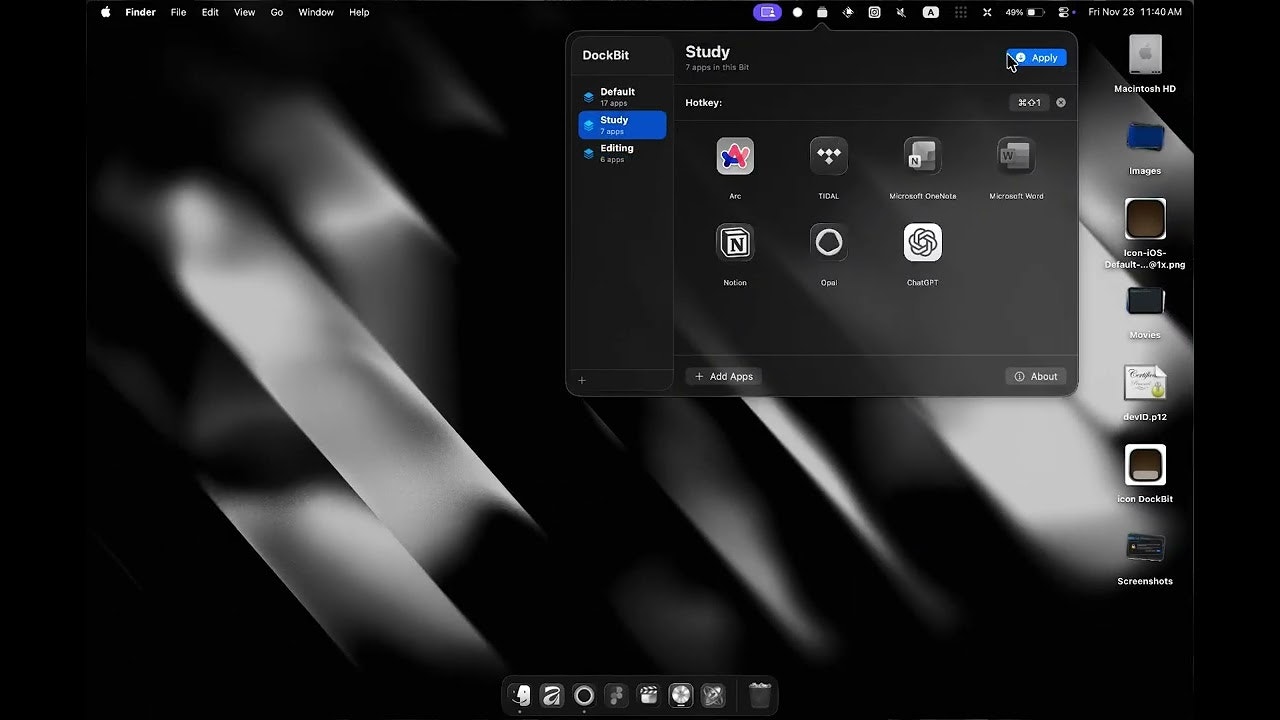The height and width of the screenshot is (720, 1280).
Task: Click the highlighted screen-sharing menu bar icon
Action: click(x=767, y=12)
